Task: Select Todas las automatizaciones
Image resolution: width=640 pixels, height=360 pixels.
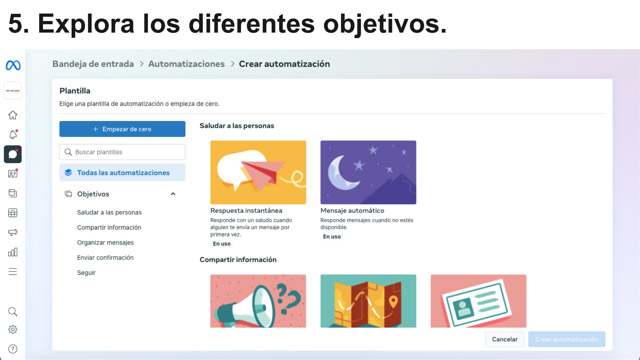Action: (x=122, y=173)
